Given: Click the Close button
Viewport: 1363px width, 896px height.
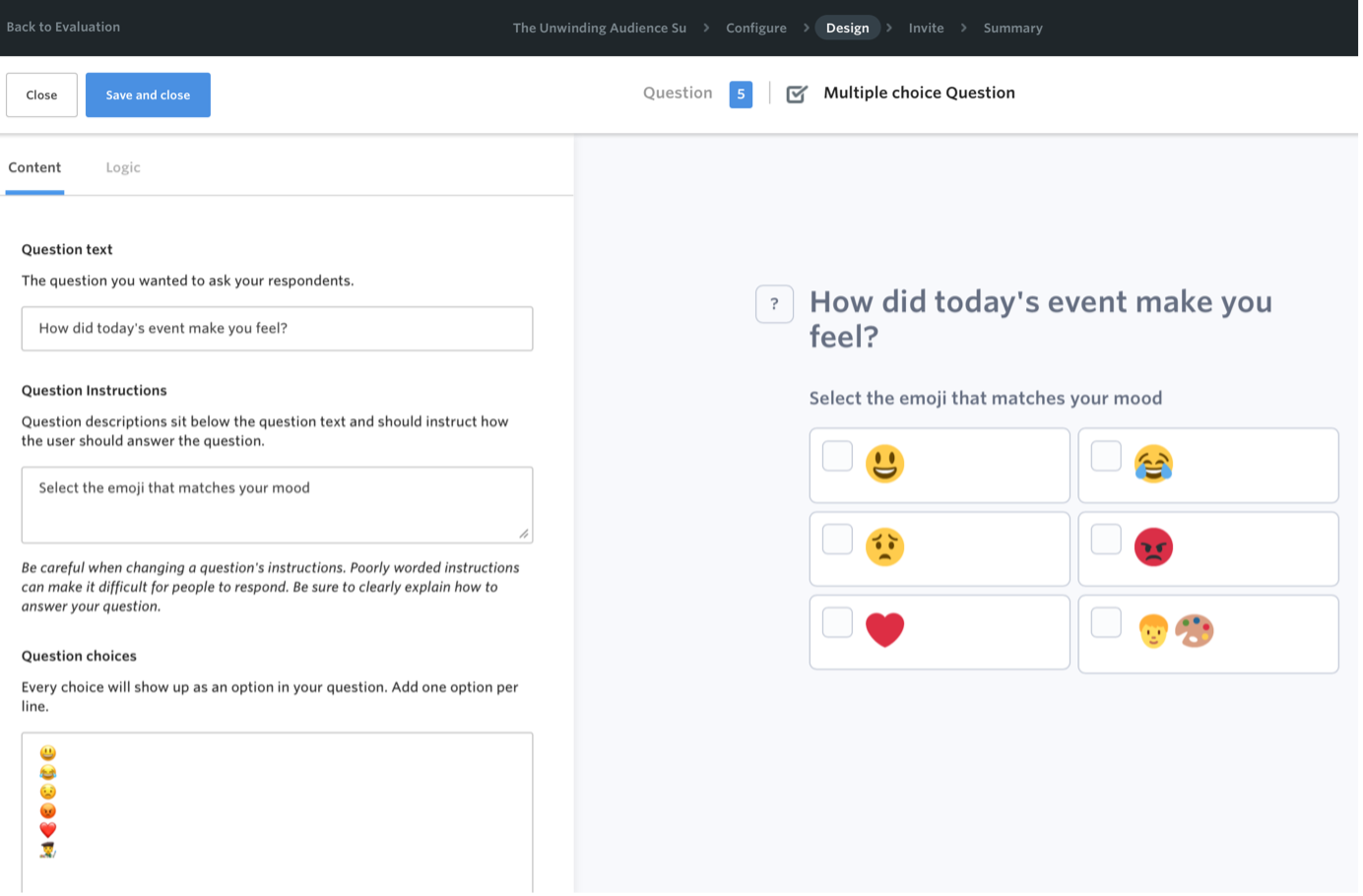Looking at the screenshot, I should 41,96.
